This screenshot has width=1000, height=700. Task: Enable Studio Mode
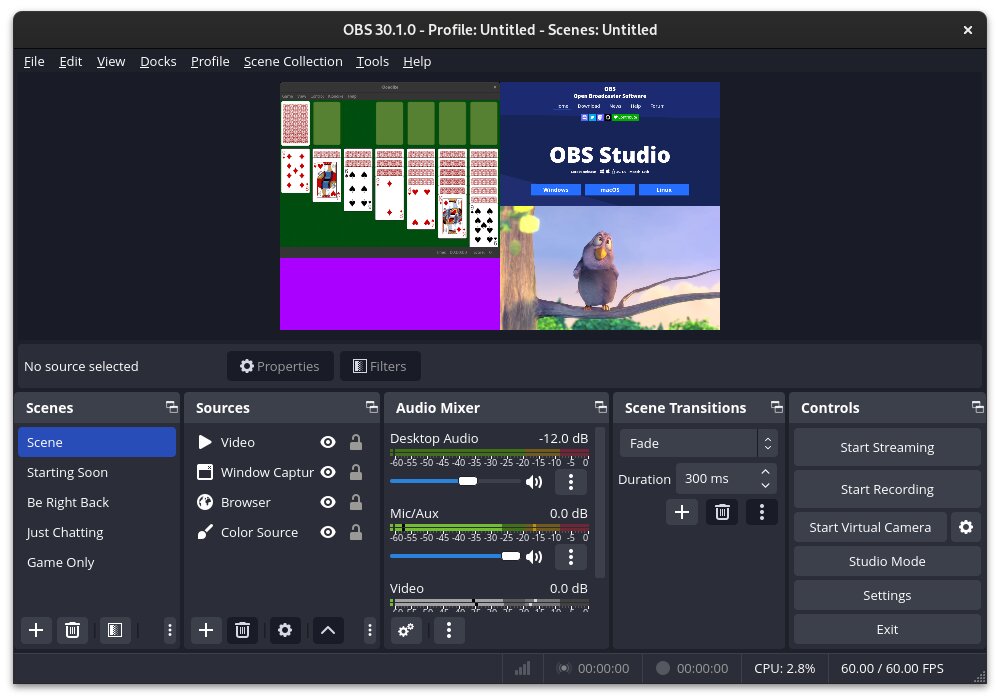click(x=887, y=562)
